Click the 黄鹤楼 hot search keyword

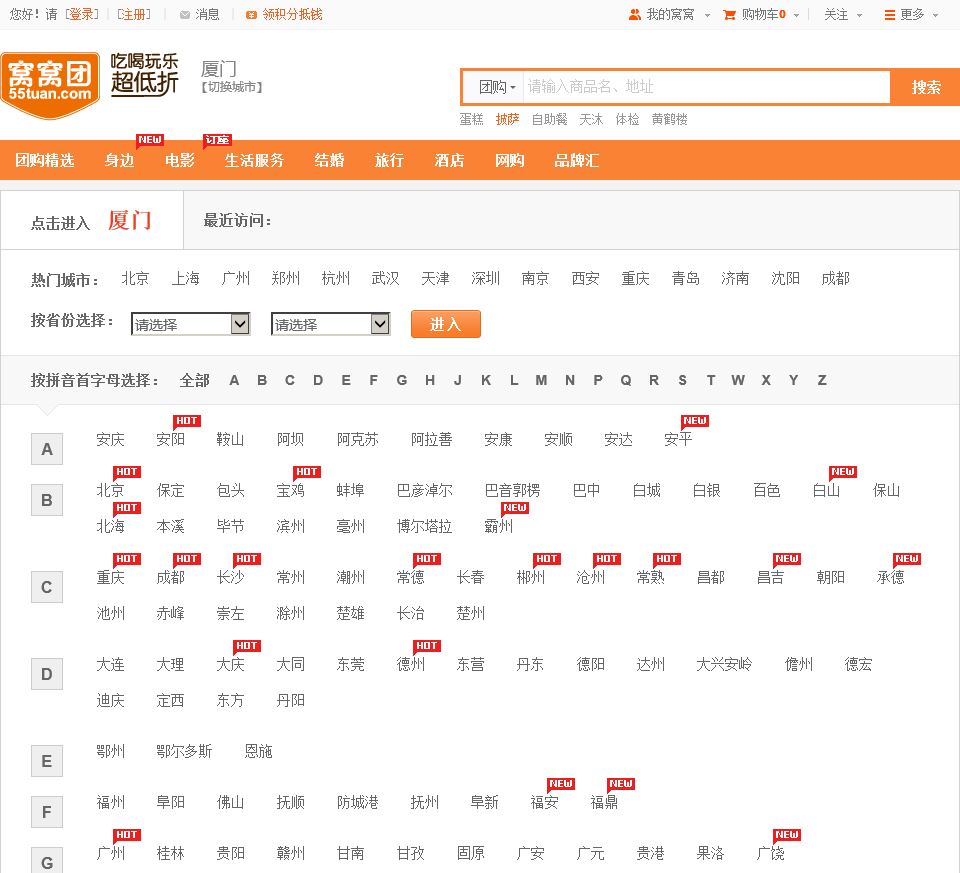click(669, 119)
